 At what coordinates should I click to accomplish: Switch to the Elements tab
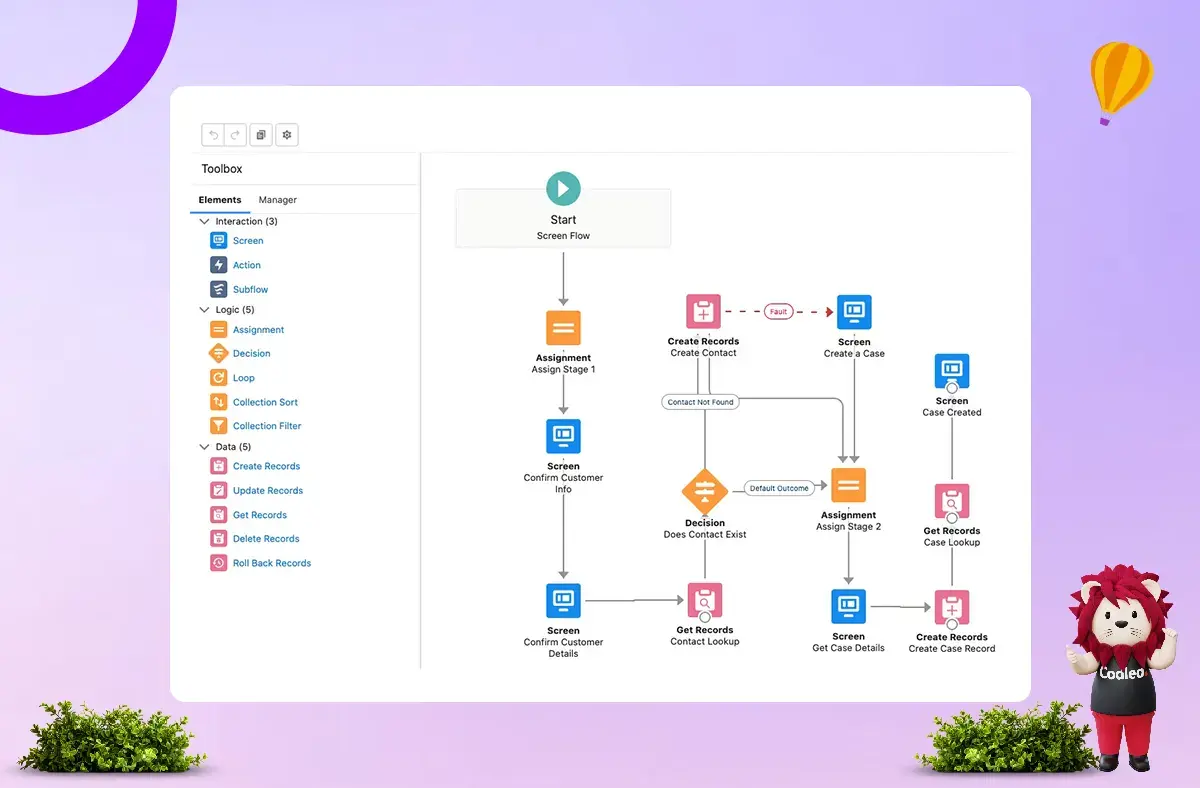coord(220,200)
